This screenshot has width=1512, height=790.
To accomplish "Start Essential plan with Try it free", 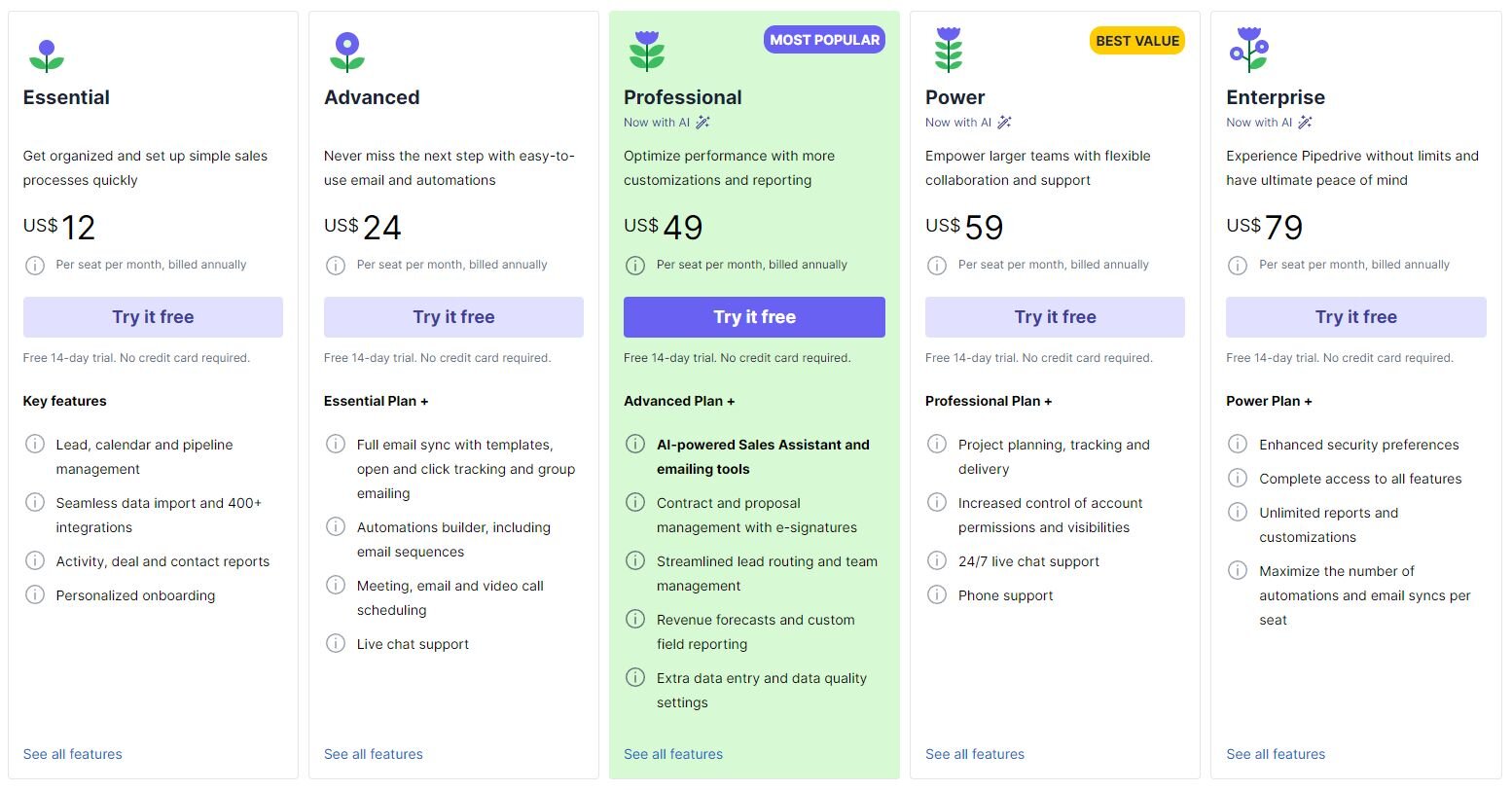I will pyautogui.click(x=153, y=317).
